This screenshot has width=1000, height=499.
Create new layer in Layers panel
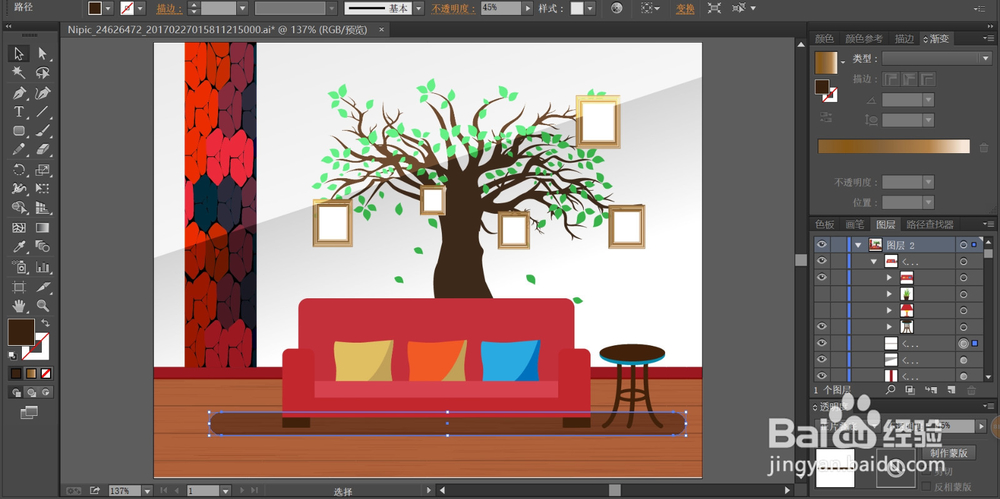(x=951, y=389)
